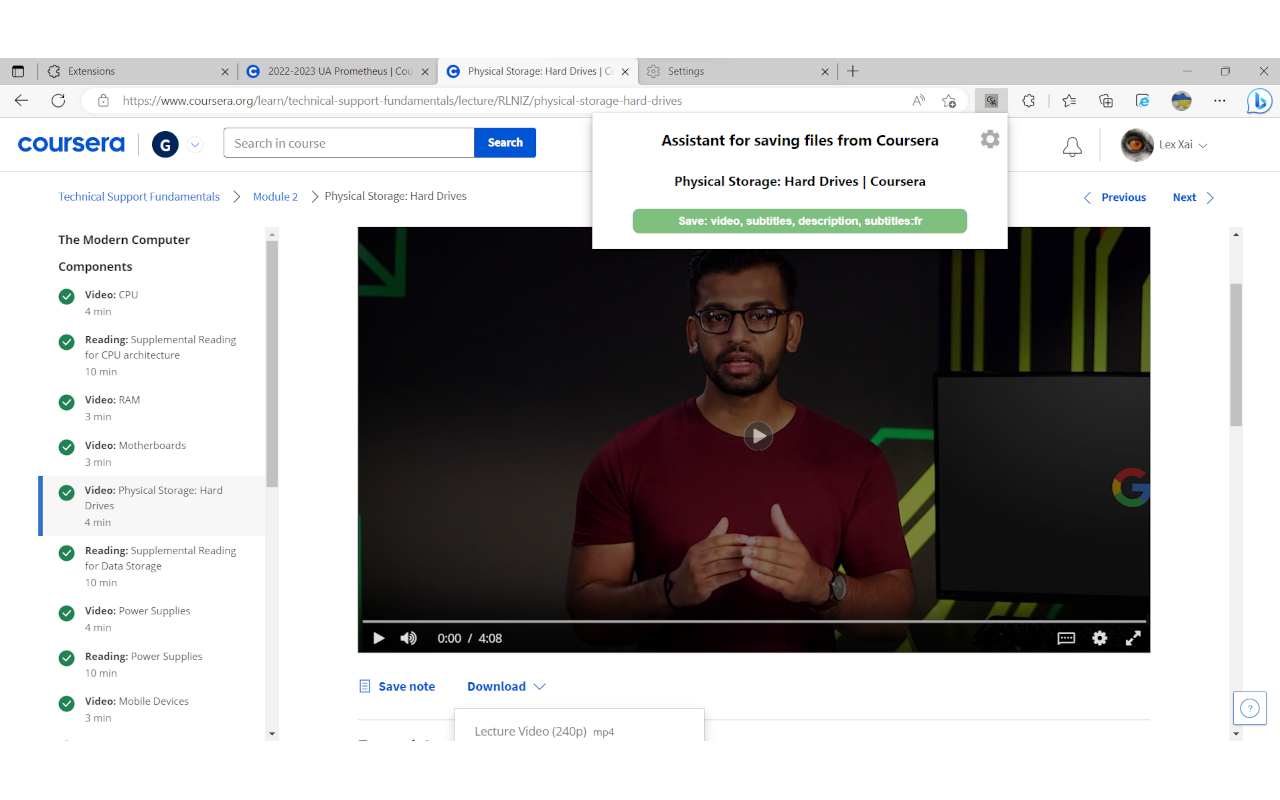This screenshot has width=1280, height=800.
Task: Switch to 2022-2023 UA Prometheus tab
Action: (x=338, y=71)
